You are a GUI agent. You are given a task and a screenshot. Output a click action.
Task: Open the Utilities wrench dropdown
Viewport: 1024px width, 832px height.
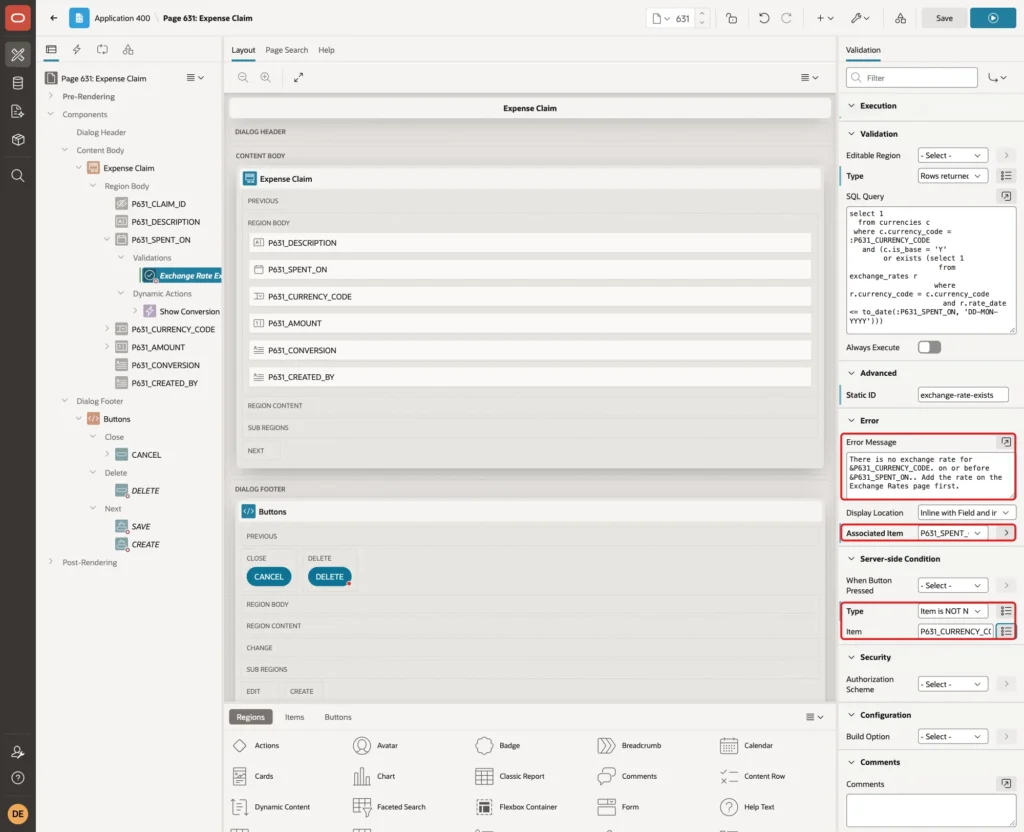point(859,18)
